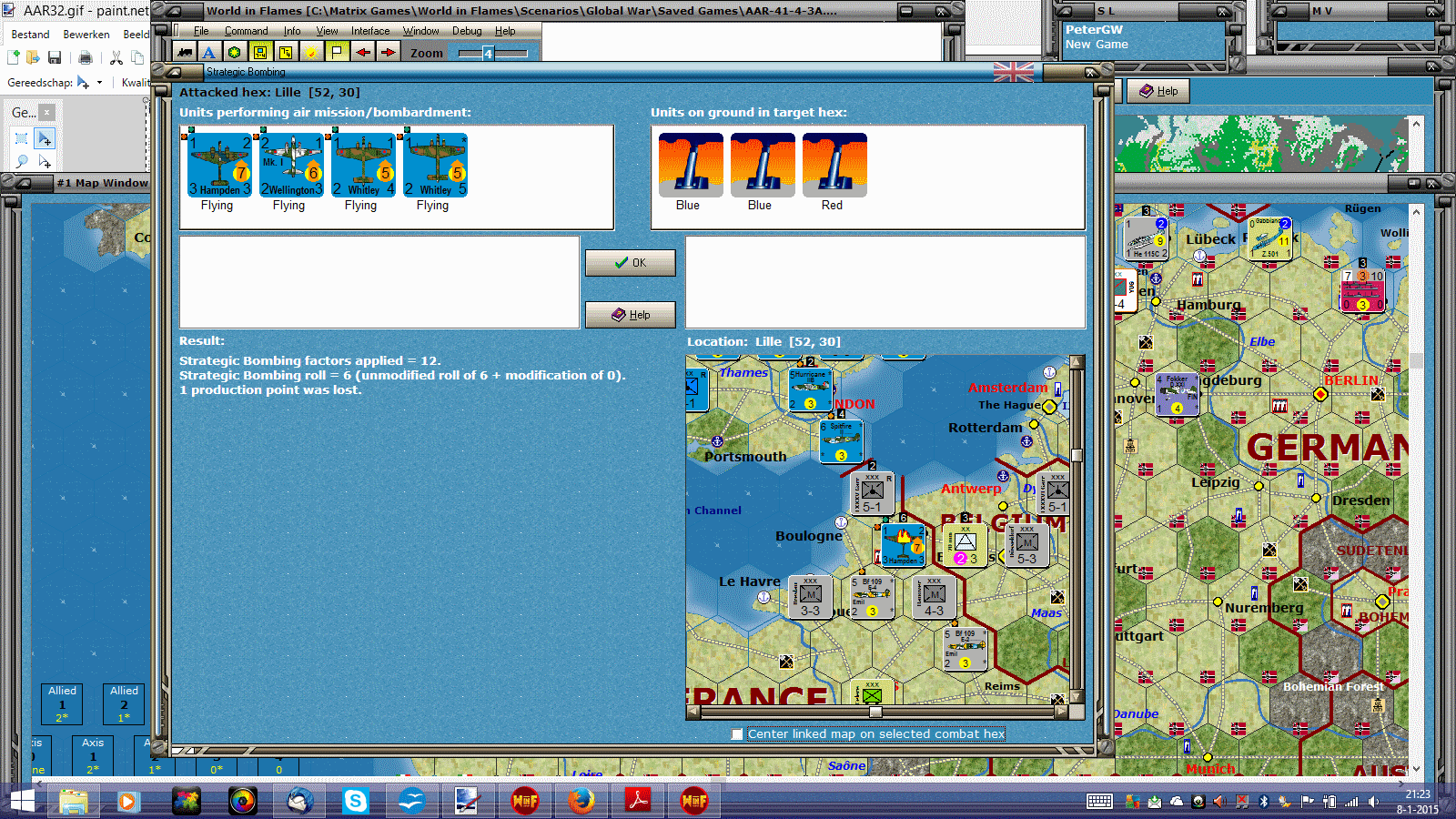The image size is (1456, 819).
Task: Click Hampden bomber counter on Lille hex
Action: point(903,546)
